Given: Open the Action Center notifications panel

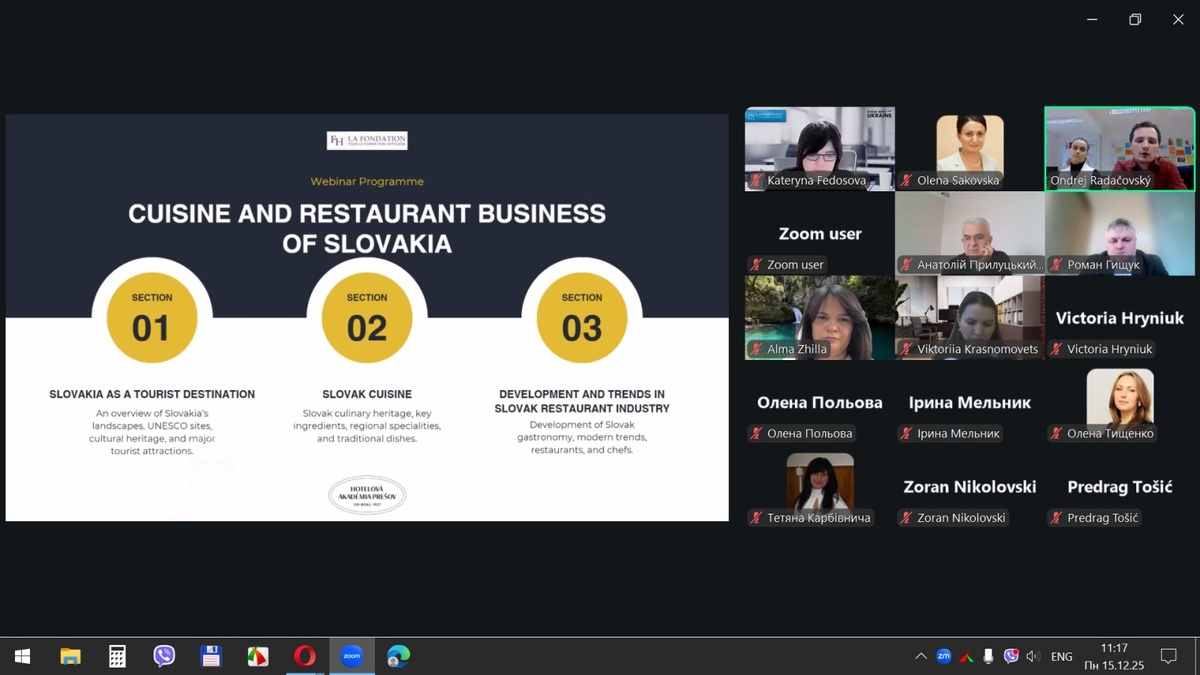Looking at the screenshot, I should tap(1168, 656).
